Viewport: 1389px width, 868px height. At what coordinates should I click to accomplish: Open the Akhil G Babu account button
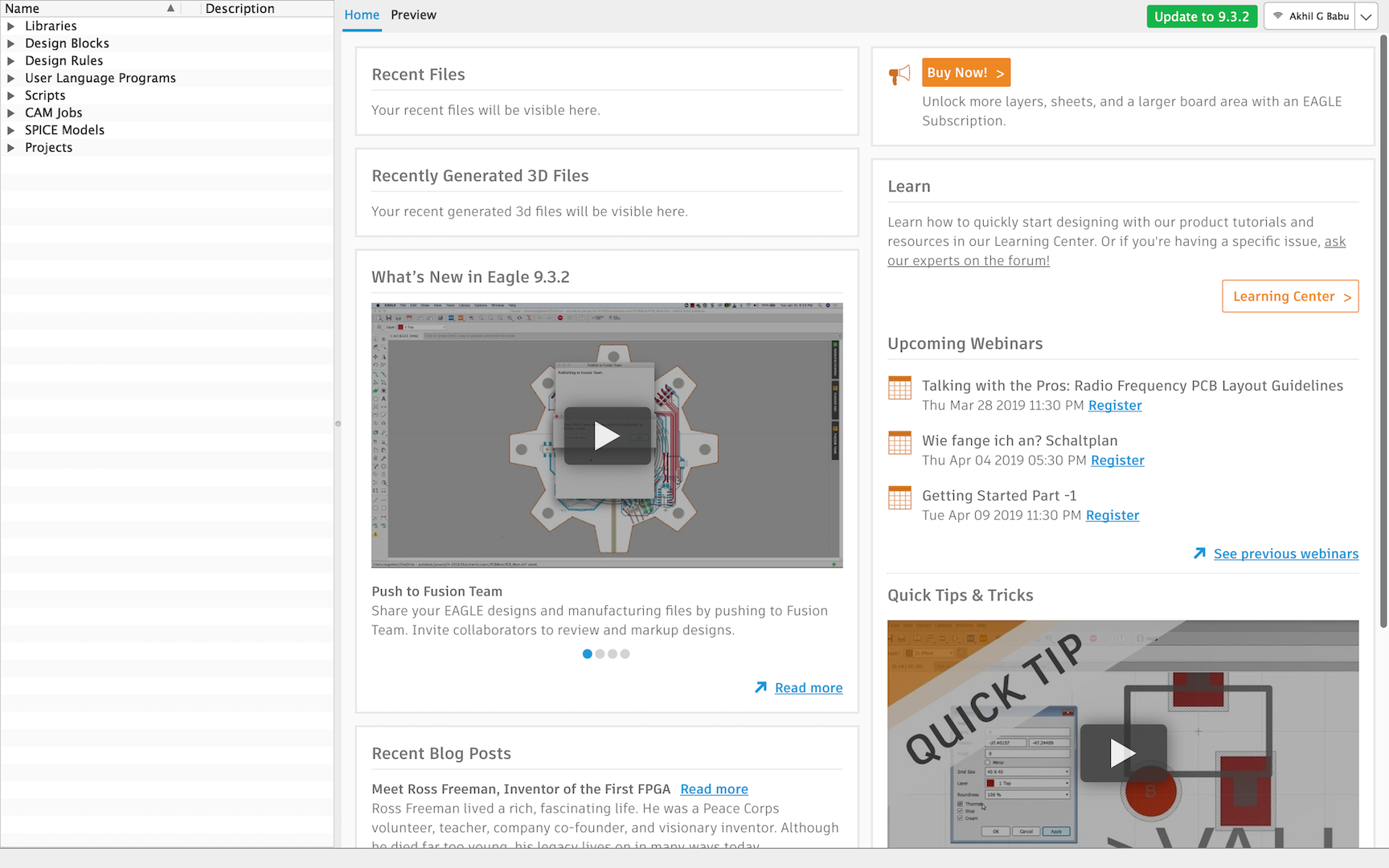pos(1310,16)
